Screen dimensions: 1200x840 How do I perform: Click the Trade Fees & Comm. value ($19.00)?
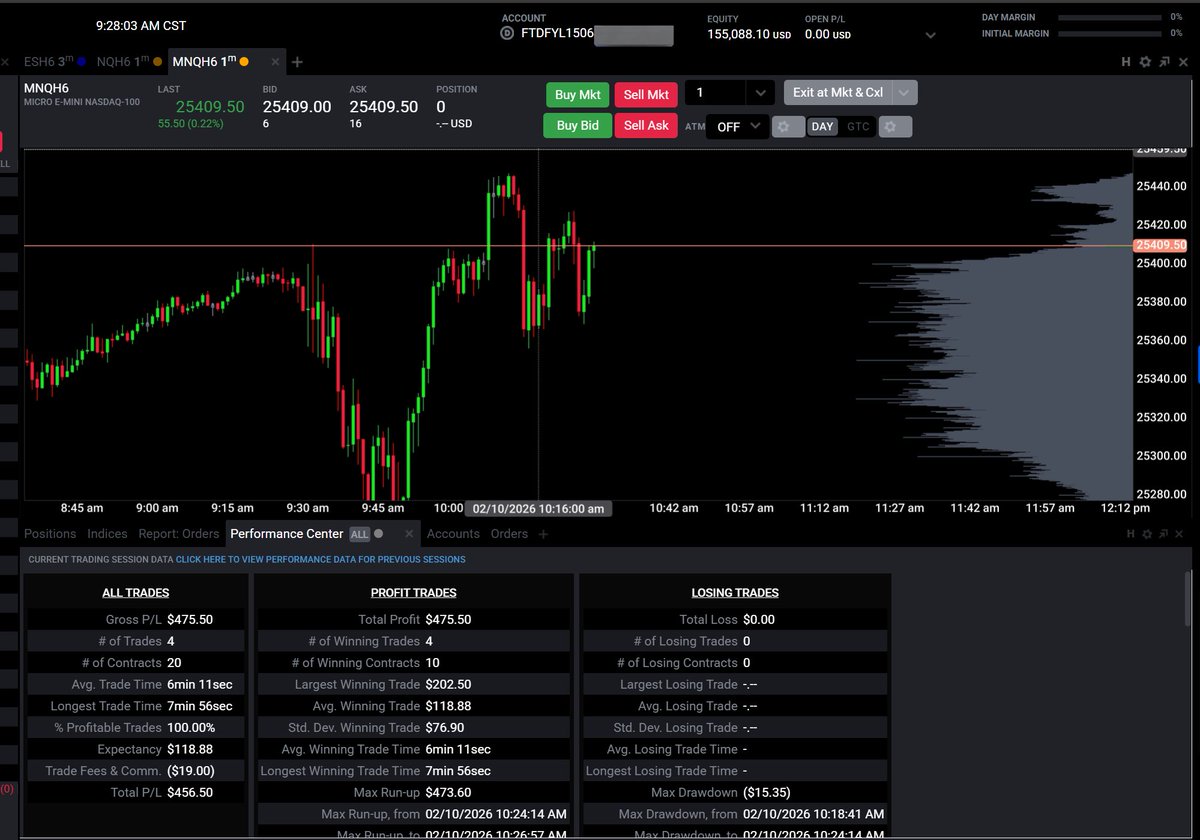(x=191, y=771)
